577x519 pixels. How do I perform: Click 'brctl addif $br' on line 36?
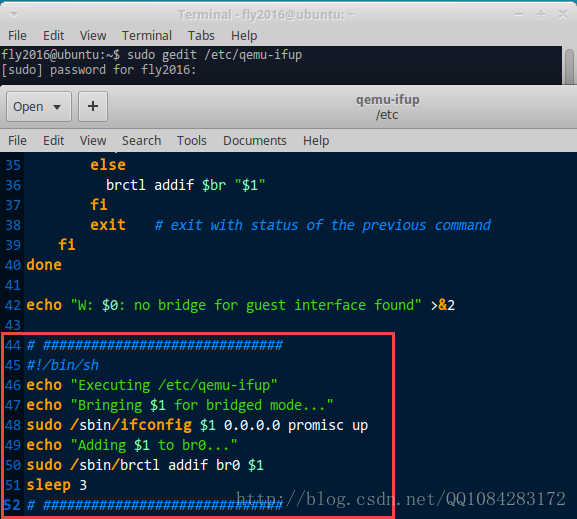point(166,185)
